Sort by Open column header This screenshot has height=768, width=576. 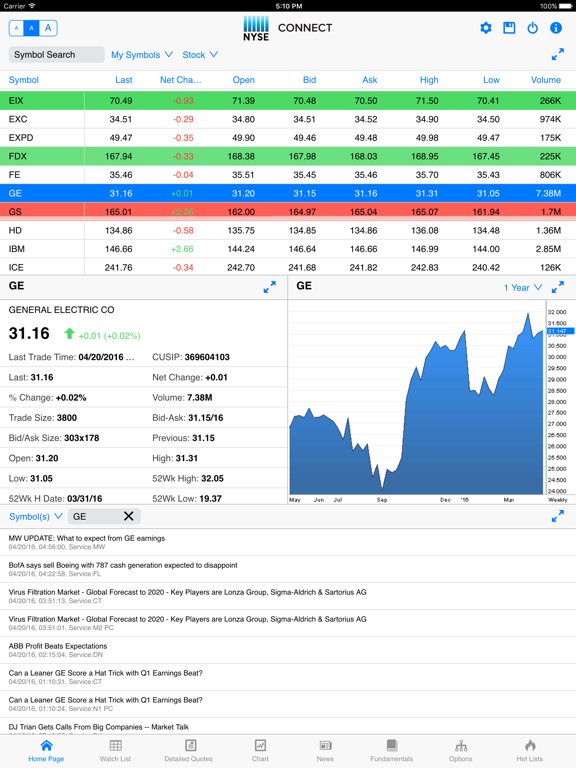[x=243, y=80]
